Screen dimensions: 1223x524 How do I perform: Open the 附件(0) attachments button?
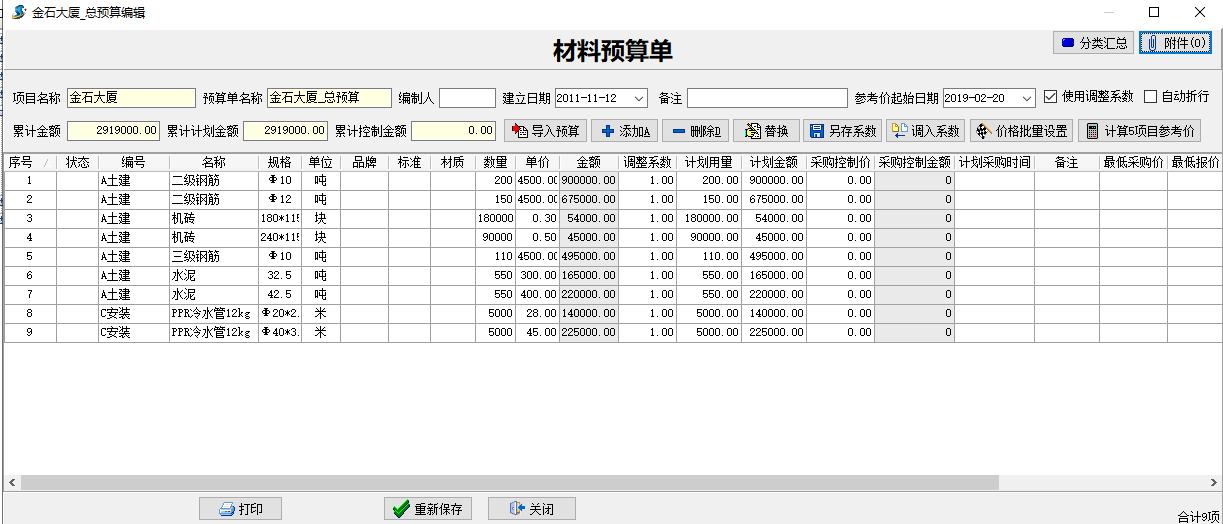coord(1175,43)
